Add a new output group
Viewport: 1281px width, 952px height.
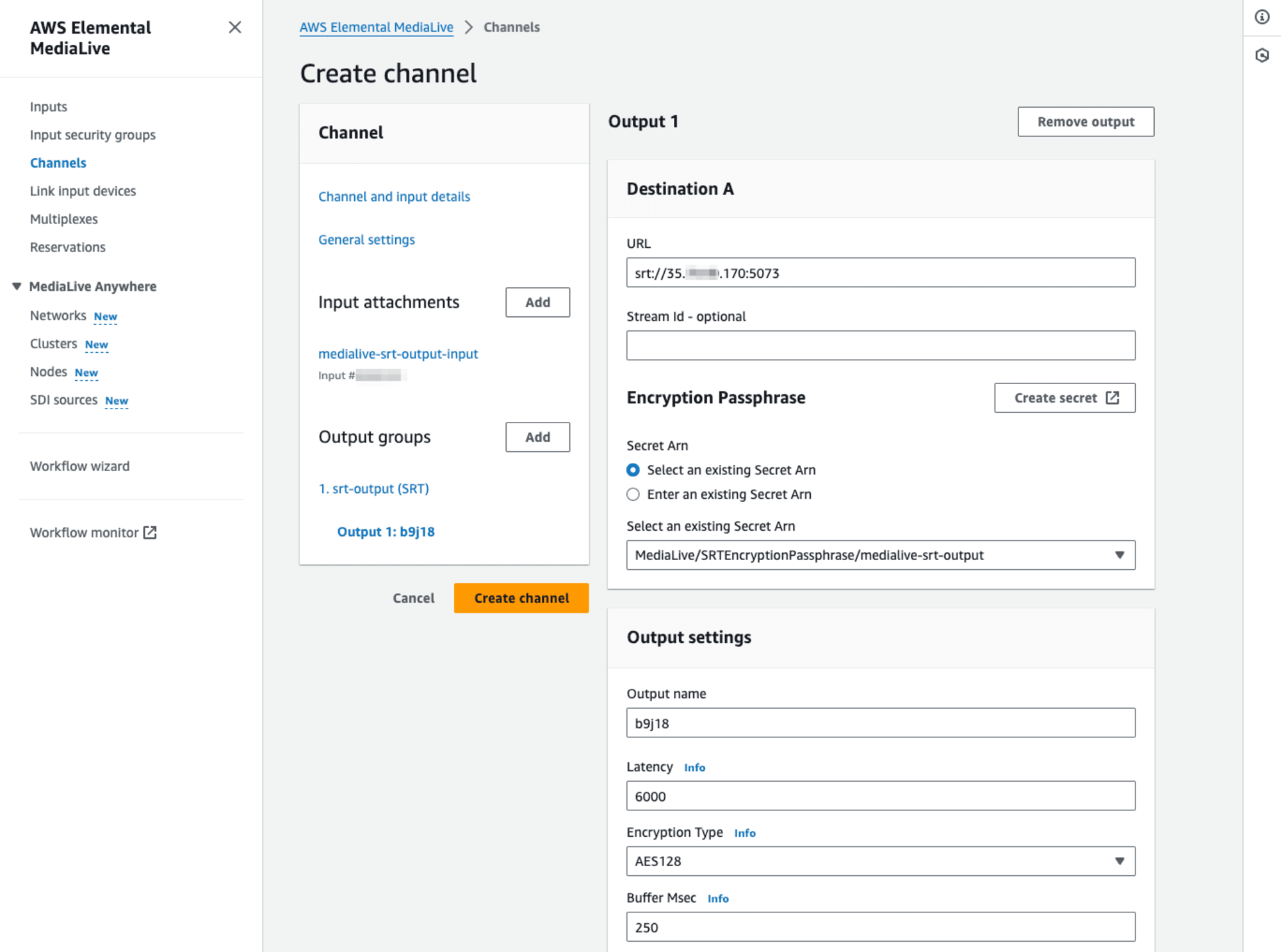[538, 437]
